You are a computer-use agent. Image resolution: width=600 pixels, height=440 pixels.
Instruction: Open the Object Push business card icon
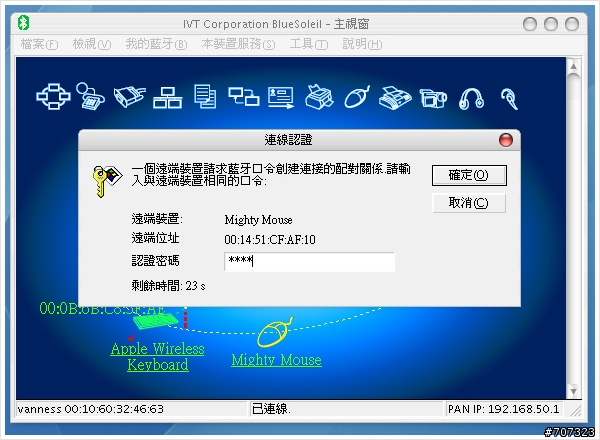(281, 97)
